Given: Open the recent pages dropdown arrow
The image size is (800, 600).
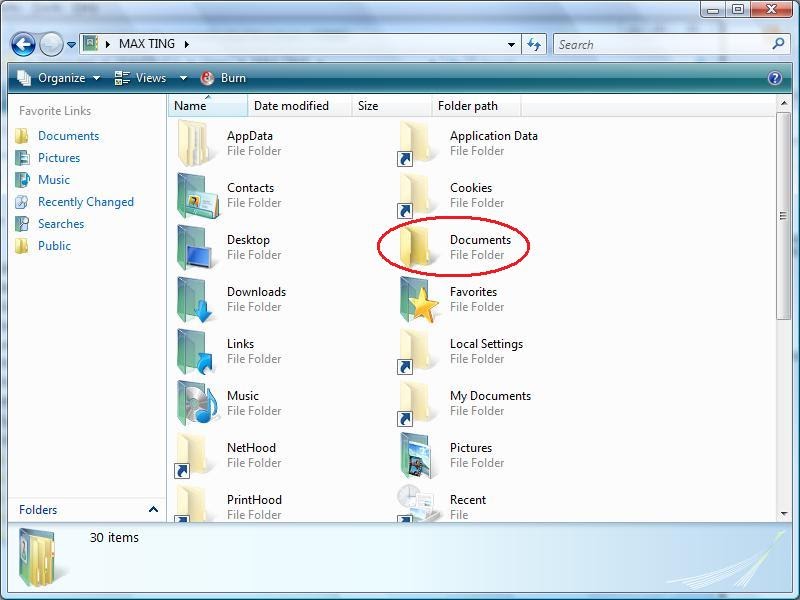Looking at the screenshot, I should click(71, 45).
